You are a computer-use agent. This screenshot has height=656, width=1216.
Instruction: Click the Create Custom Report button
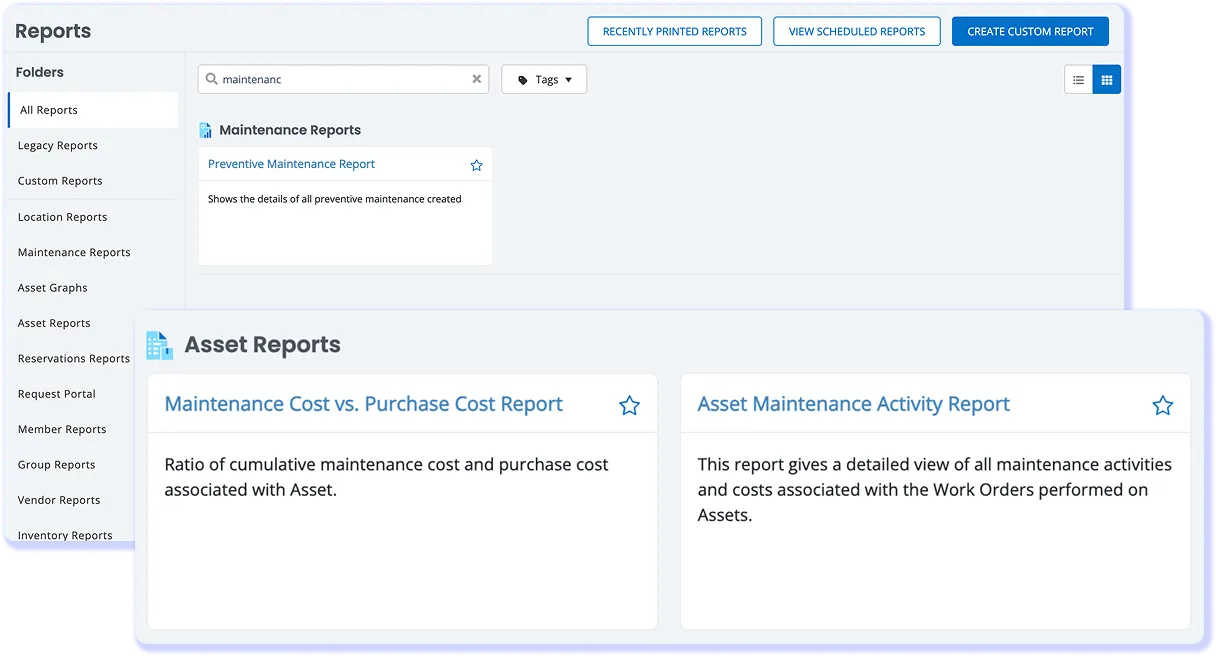point(1030,31)
